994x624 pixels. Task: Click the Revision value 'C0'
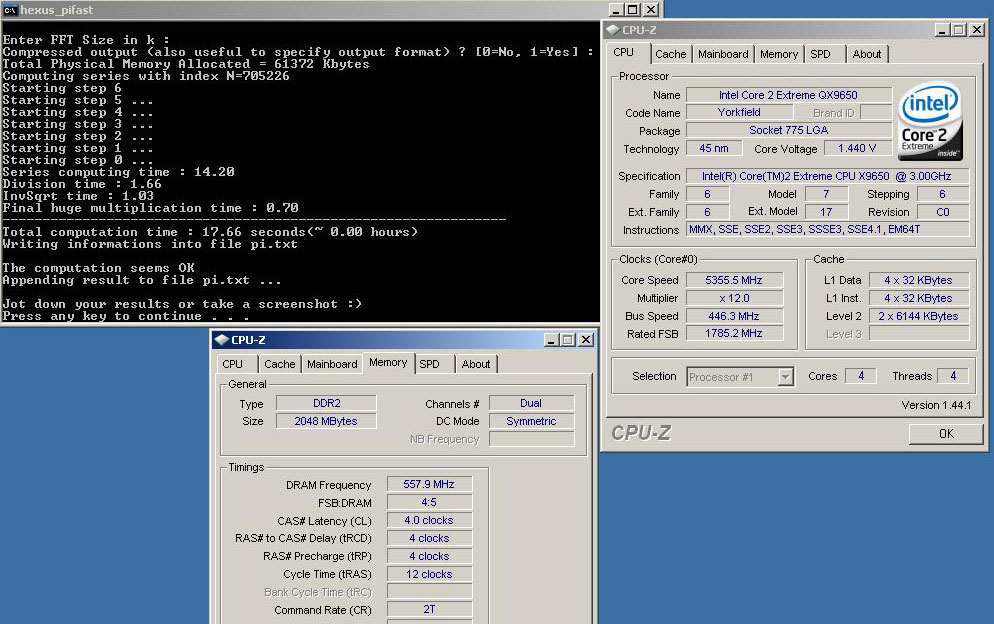pos(943,212)
